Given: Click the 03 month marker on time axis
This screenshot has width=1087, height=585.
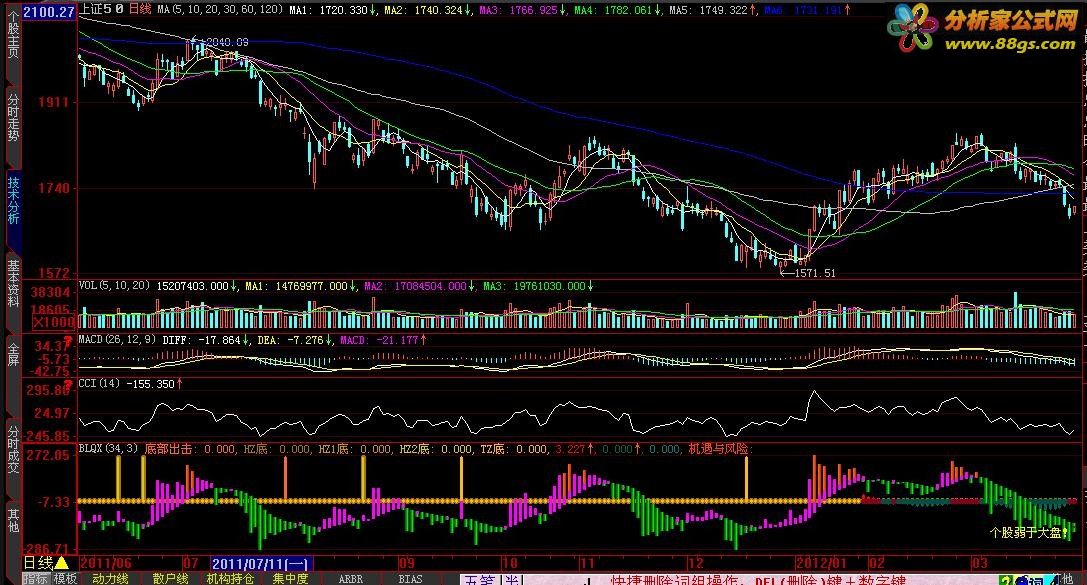Looking at the screenshot, I should pos(979,563).
